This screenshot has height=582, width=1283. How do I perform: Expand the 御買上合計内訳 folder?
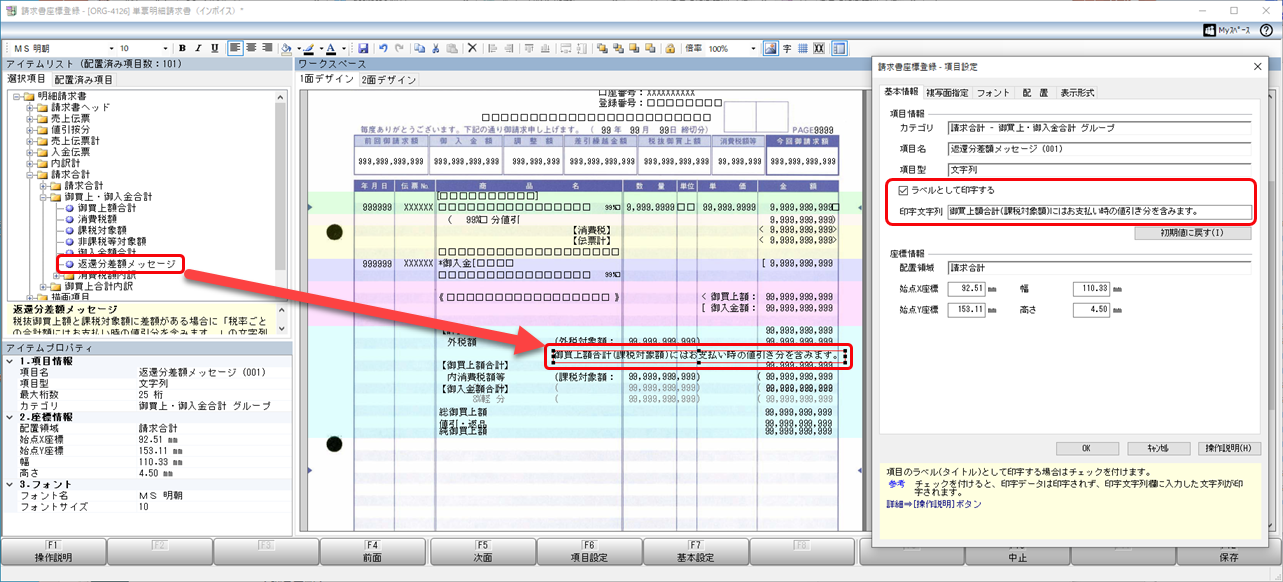point(43,286)
